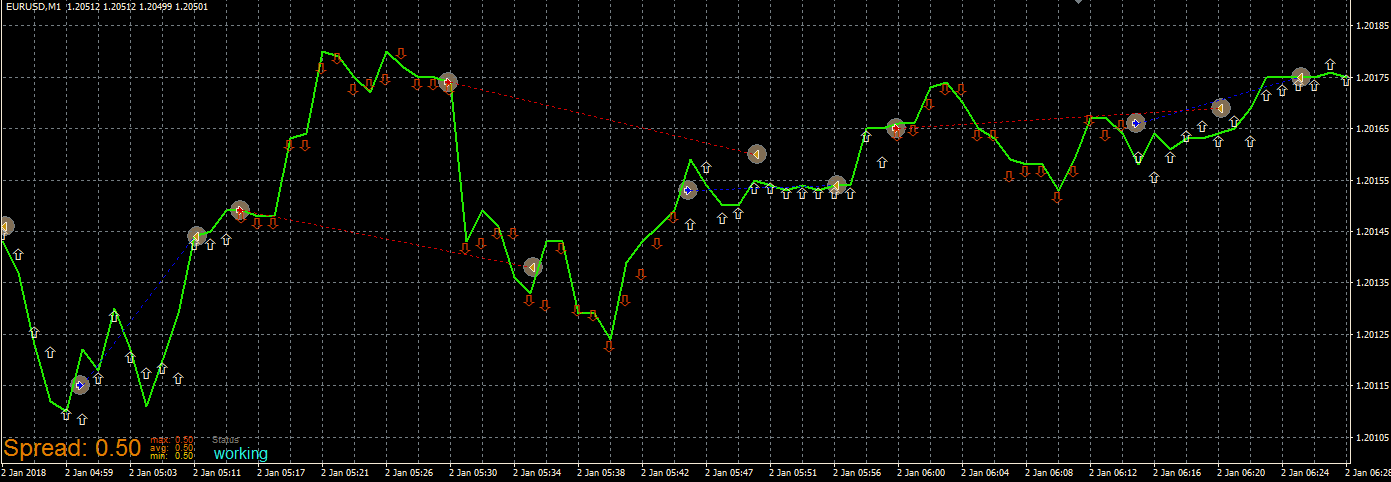
Task: Click the 1.20185 price scale label
Action: click(1371, 26)
